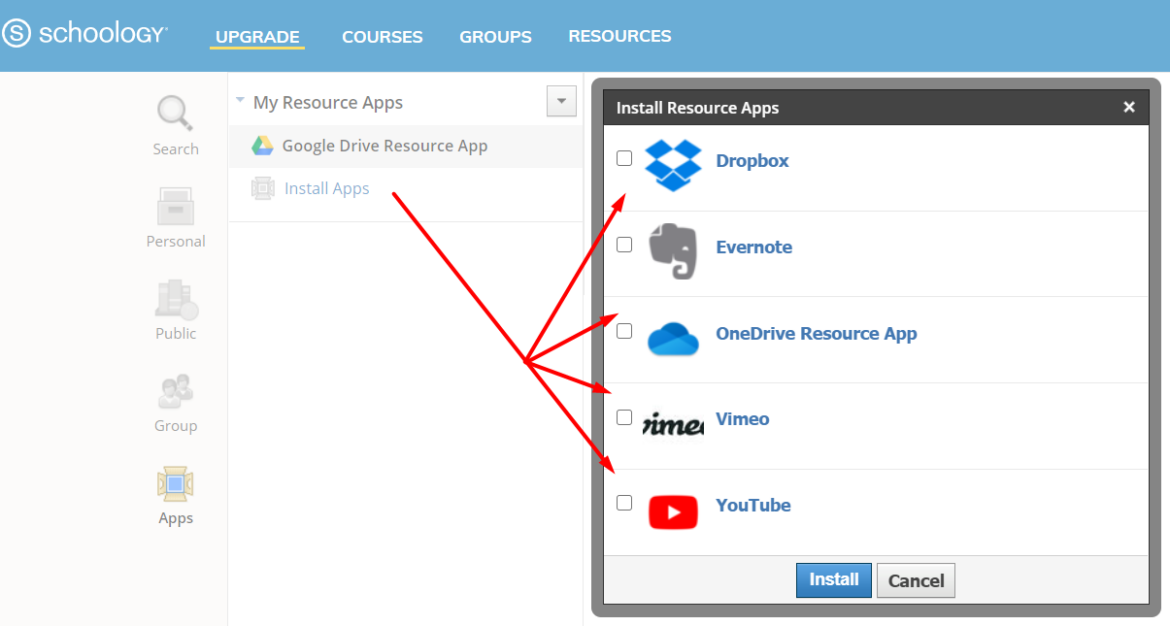Open the My Resource Apps dropdown menu
Screen dimensions: 1170x626
[x=561, y=100]
